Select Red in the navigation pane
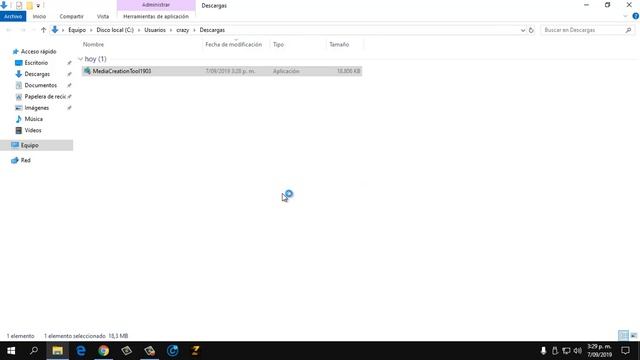This screenshot has width=640, height=360. 25,160
